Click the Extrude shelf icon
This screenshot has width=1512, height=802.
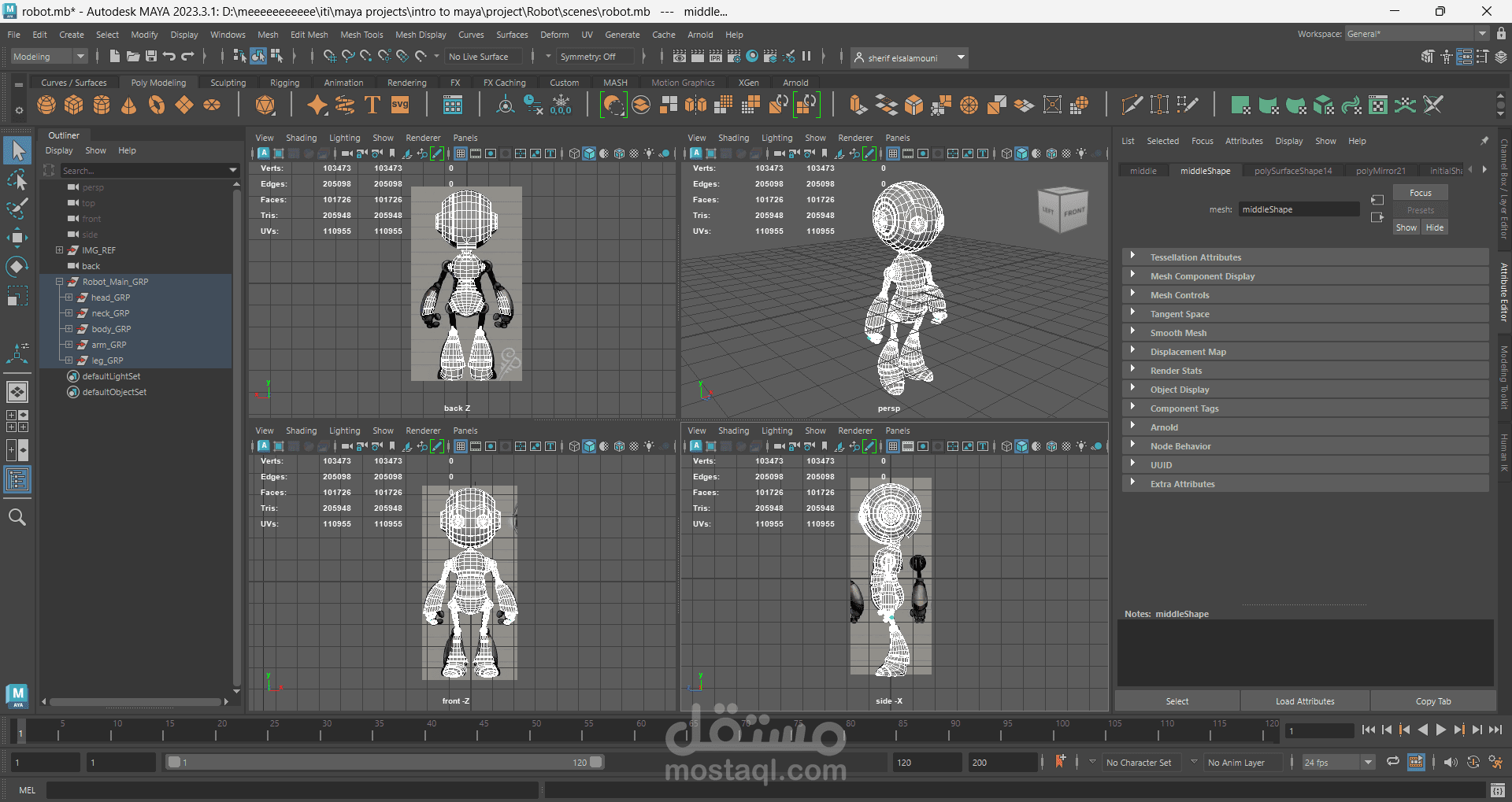click(858, 105)
